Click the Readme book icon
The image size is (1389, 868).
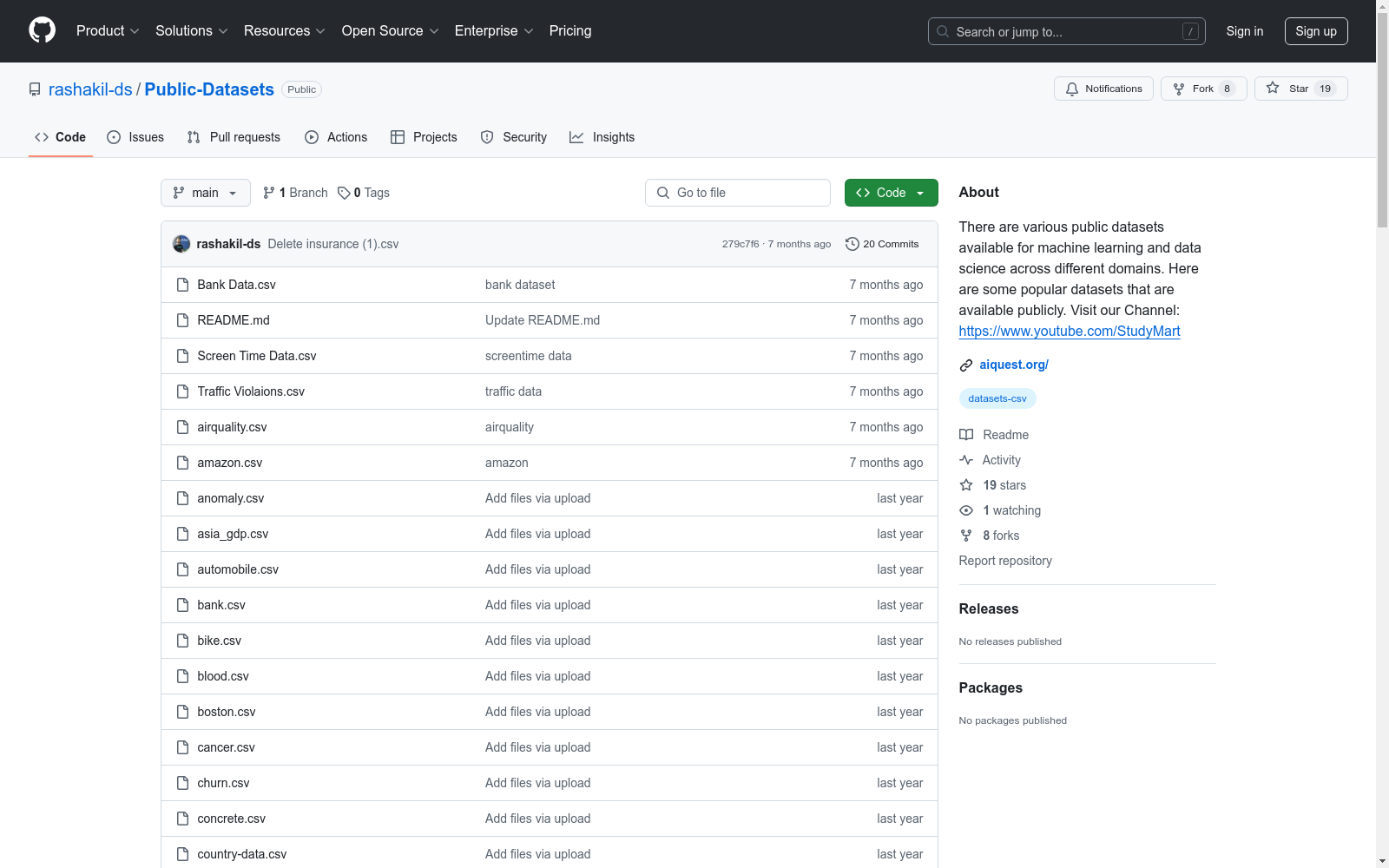point(966,435)
